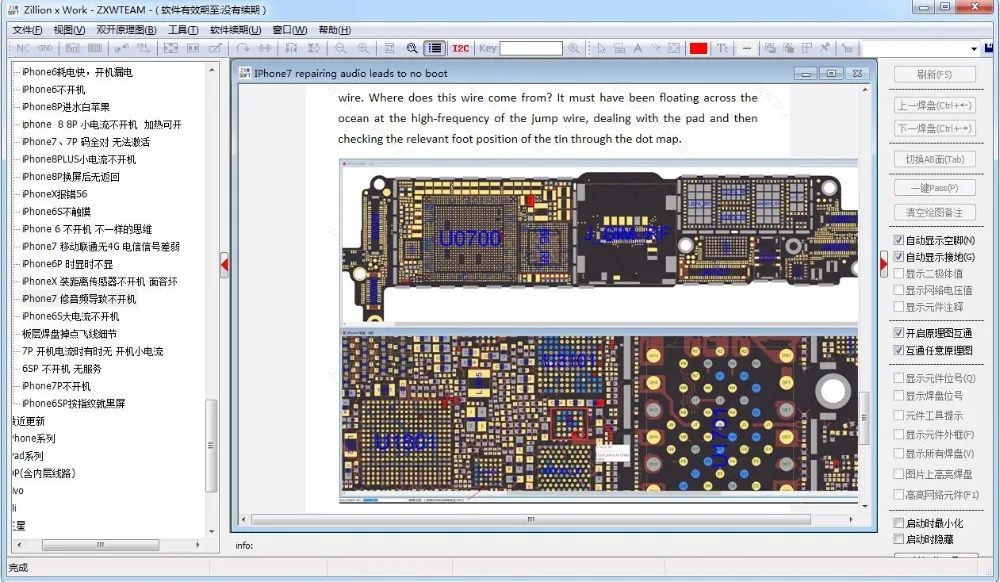Open the 帮助(H) menu
Image resolution: width=1000 pixels, height=582 pixels.
pyautogui.click(x=335, y=30)
